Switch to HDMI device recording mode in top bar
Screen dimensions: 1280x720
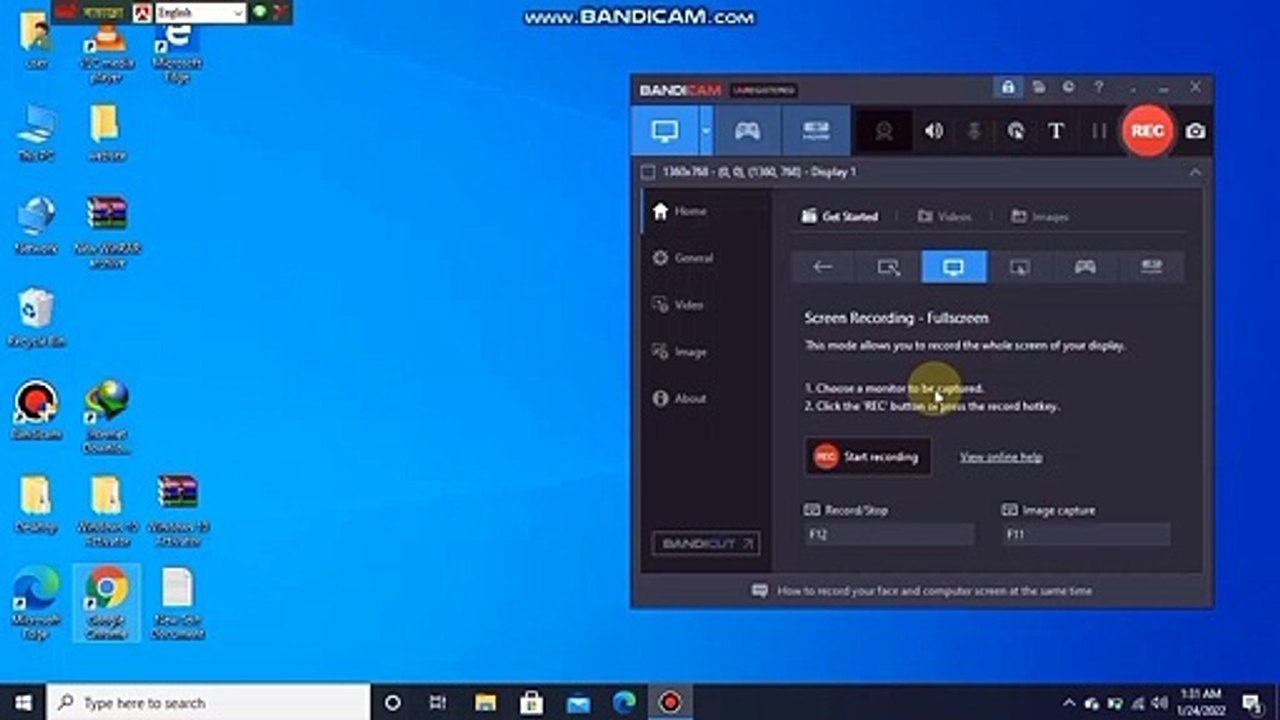[x=816, y=131]
